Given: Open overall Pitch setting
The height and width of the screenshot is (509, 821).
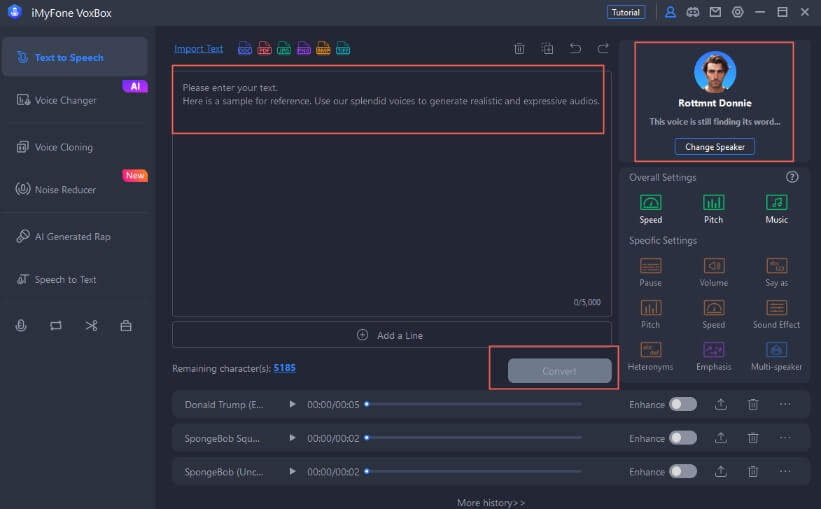Looking at the screenshot, I should (x=714, y=209).
